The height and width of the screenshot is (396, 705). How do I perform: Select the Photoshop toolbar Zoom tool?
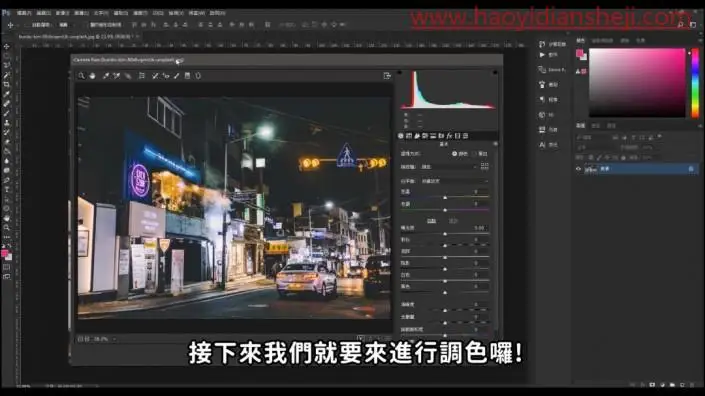coord(6,227)
